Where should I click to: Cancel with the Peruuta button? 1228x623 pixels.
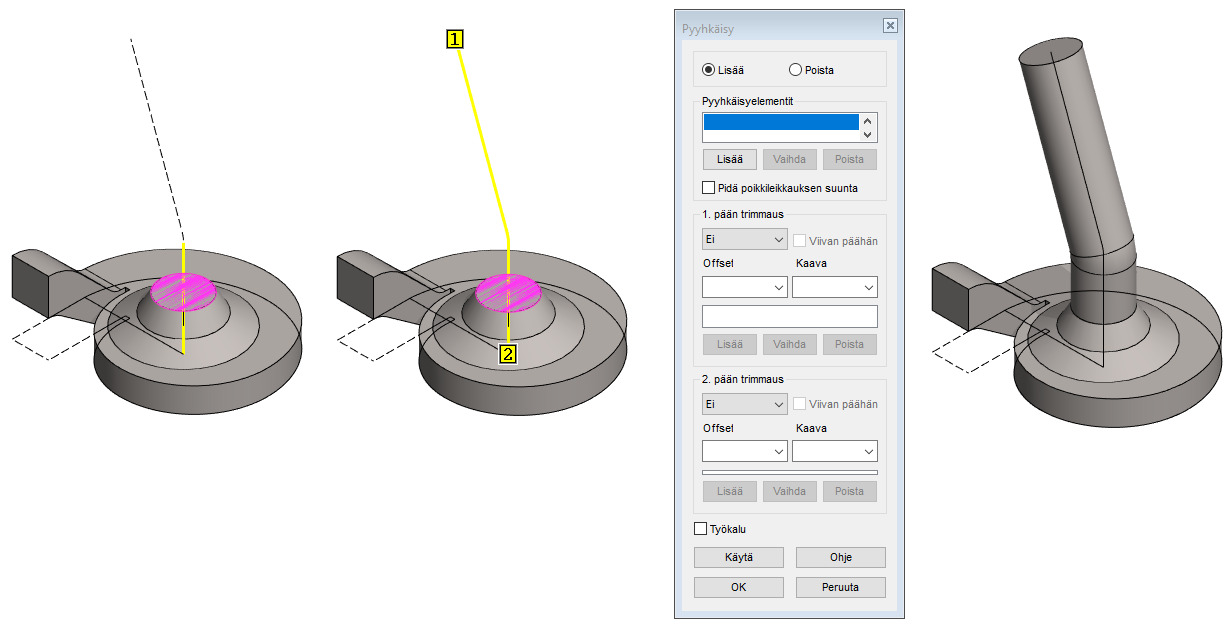(x=840, y=587)
